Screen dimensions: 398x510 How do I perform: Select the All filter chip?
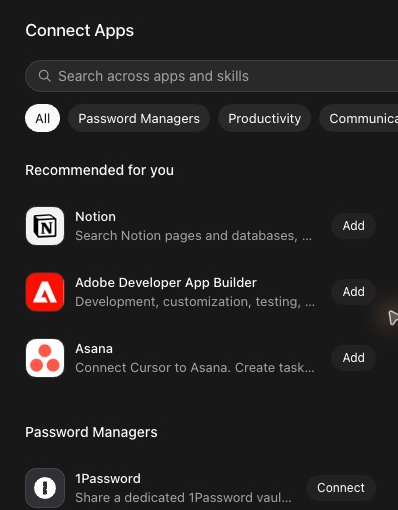click(43, 118)
